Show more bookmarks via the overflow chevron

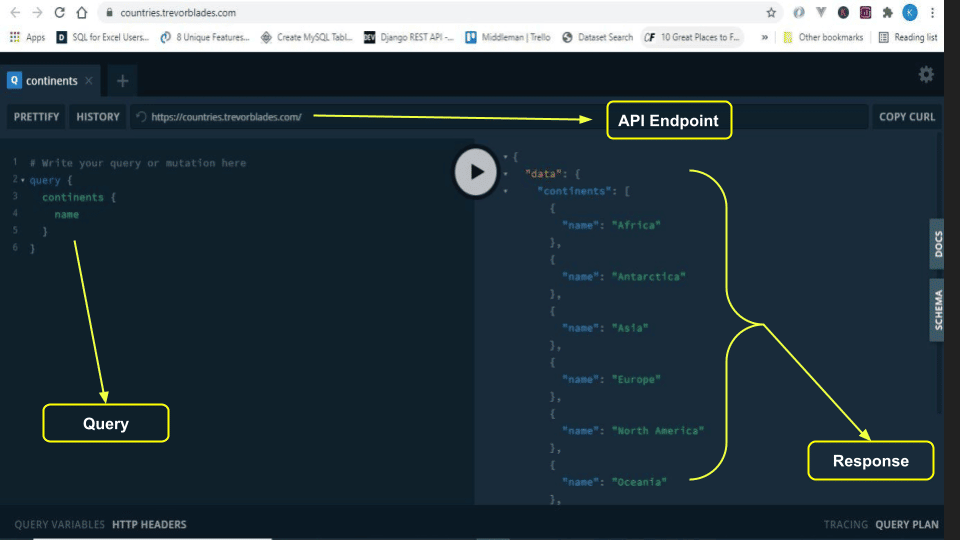pos(765,37)
